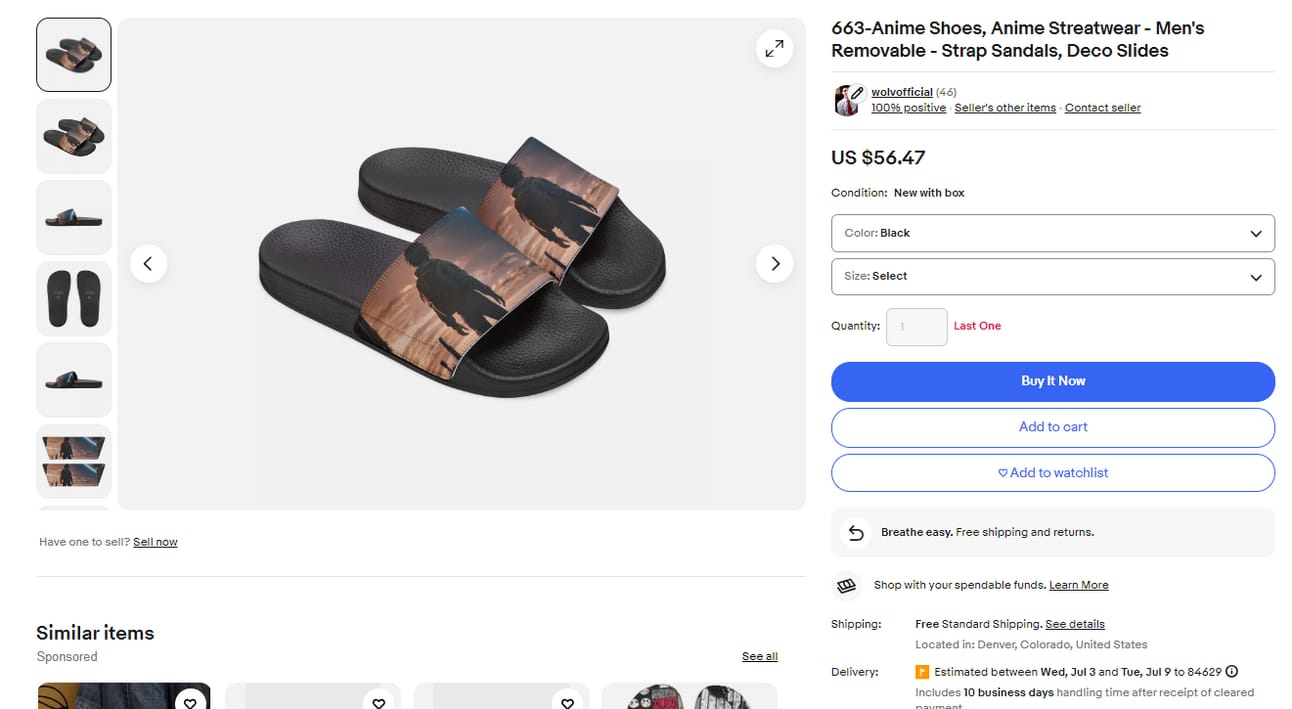Click the Buy It Now button
This screenshot has width=1292, height=709.
pos(1052,381)
